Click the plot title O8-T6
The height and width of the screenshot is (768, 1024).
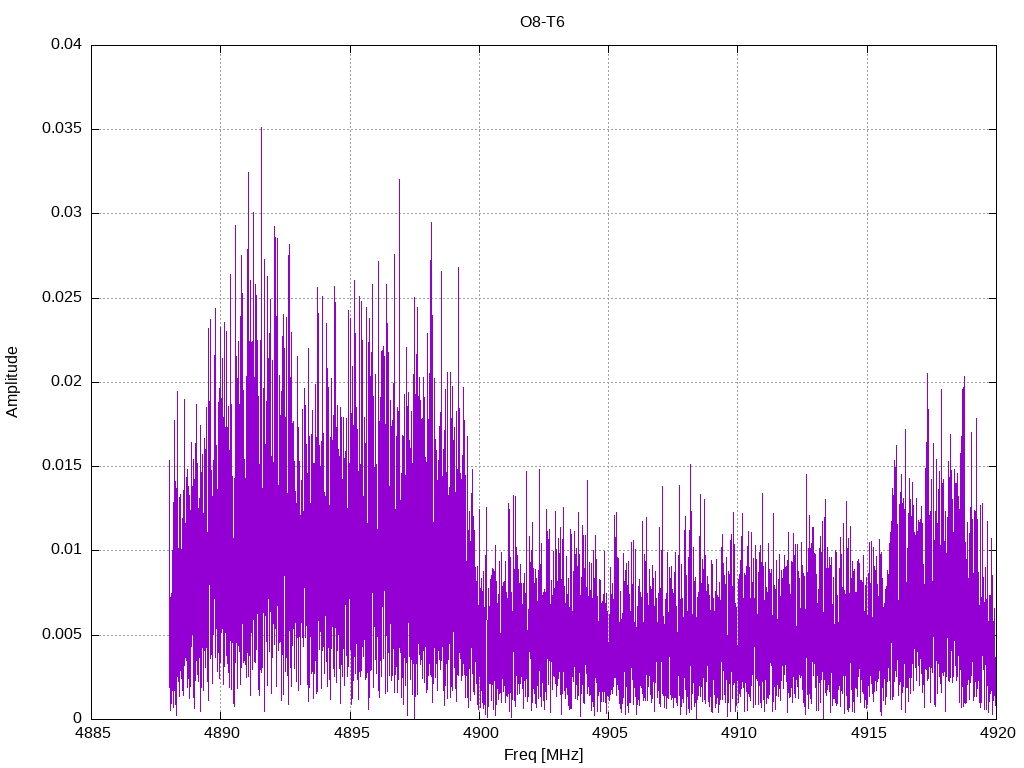542,21
